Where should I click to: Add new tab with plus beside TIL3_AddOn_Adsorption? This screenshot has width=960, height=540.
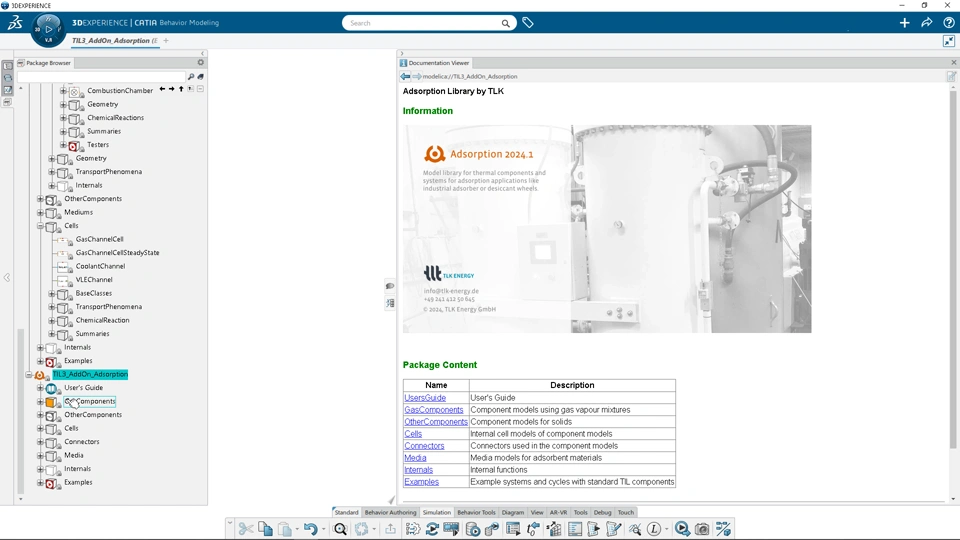(166, 41)
